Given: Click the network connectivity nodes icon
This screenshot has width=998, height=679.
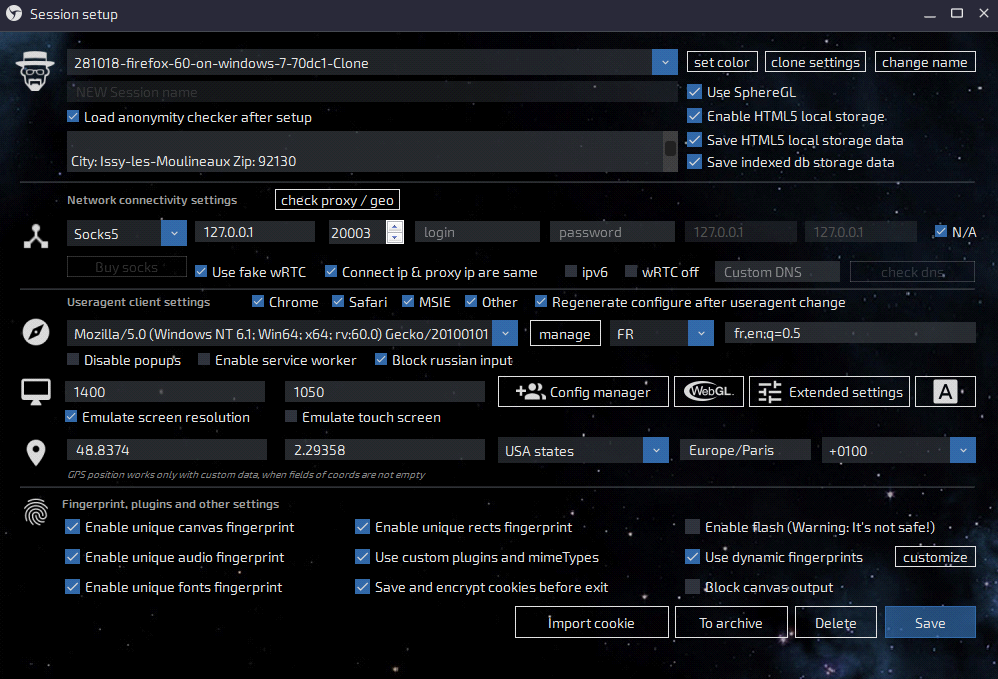Looking at the screenshot, I should pos(36,236).
